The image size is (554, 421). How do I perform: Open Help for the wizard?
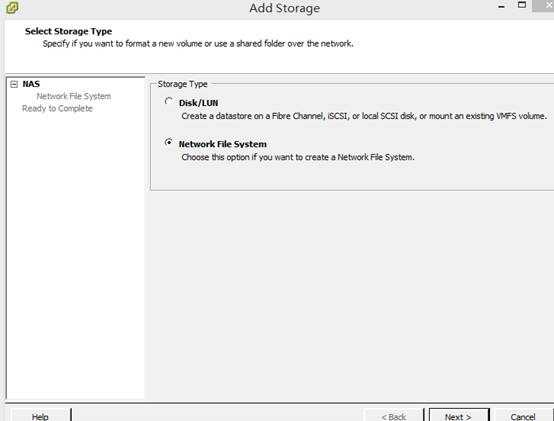point(40,416)
